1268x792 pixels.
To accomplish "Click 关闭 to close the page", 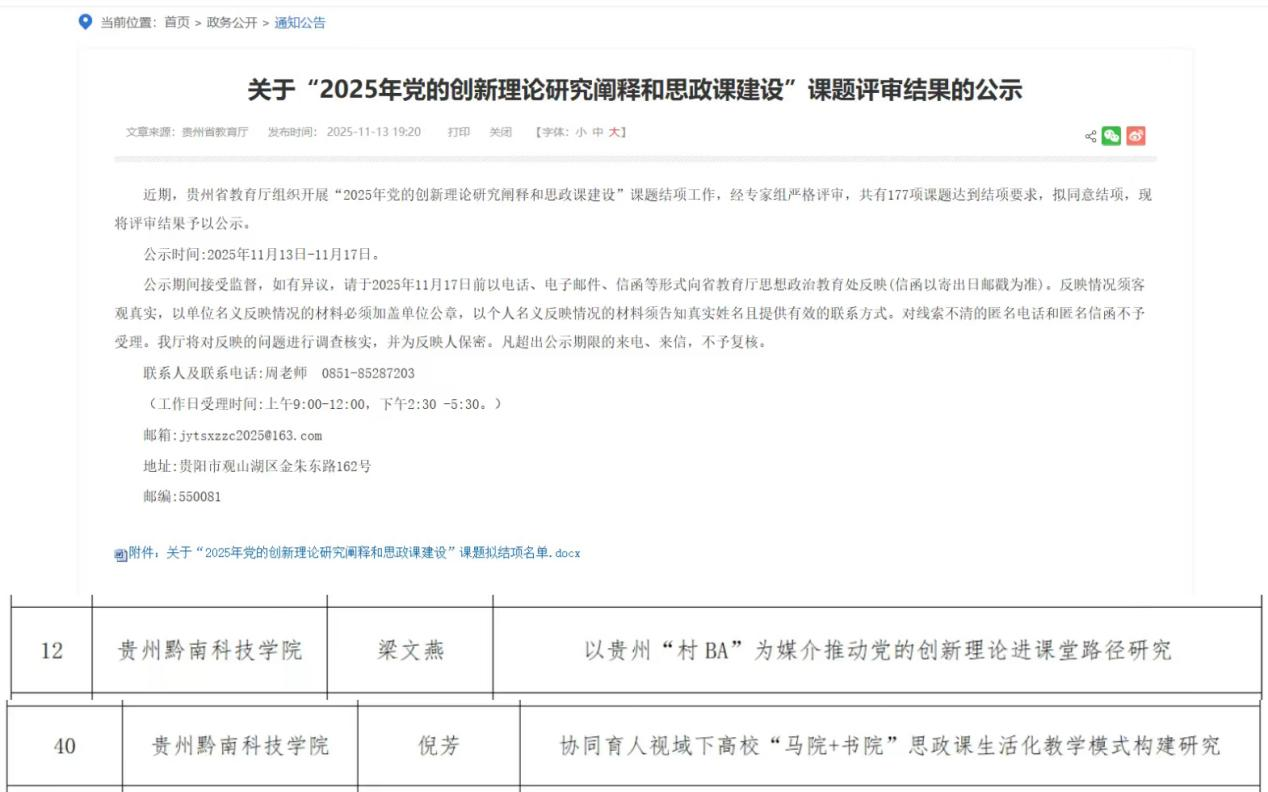I will tap(500, 132).
